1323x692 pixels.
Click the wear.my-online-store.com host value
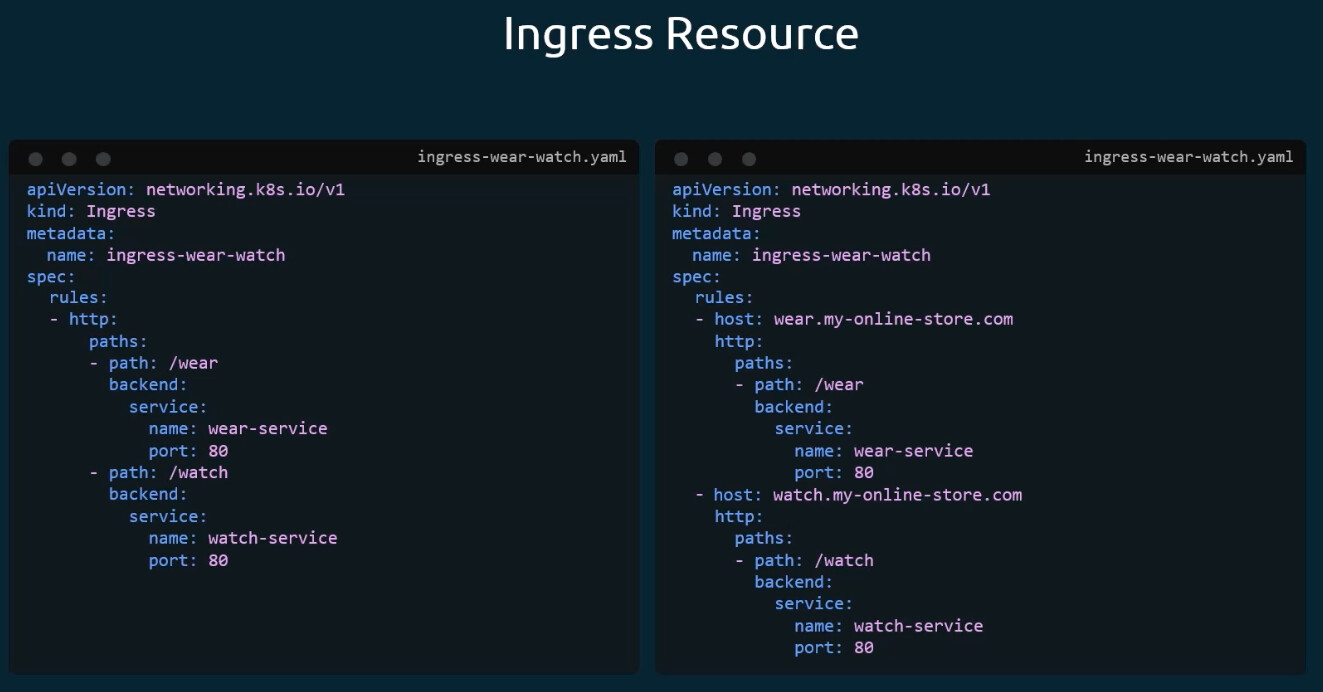[x=893, y=319]
